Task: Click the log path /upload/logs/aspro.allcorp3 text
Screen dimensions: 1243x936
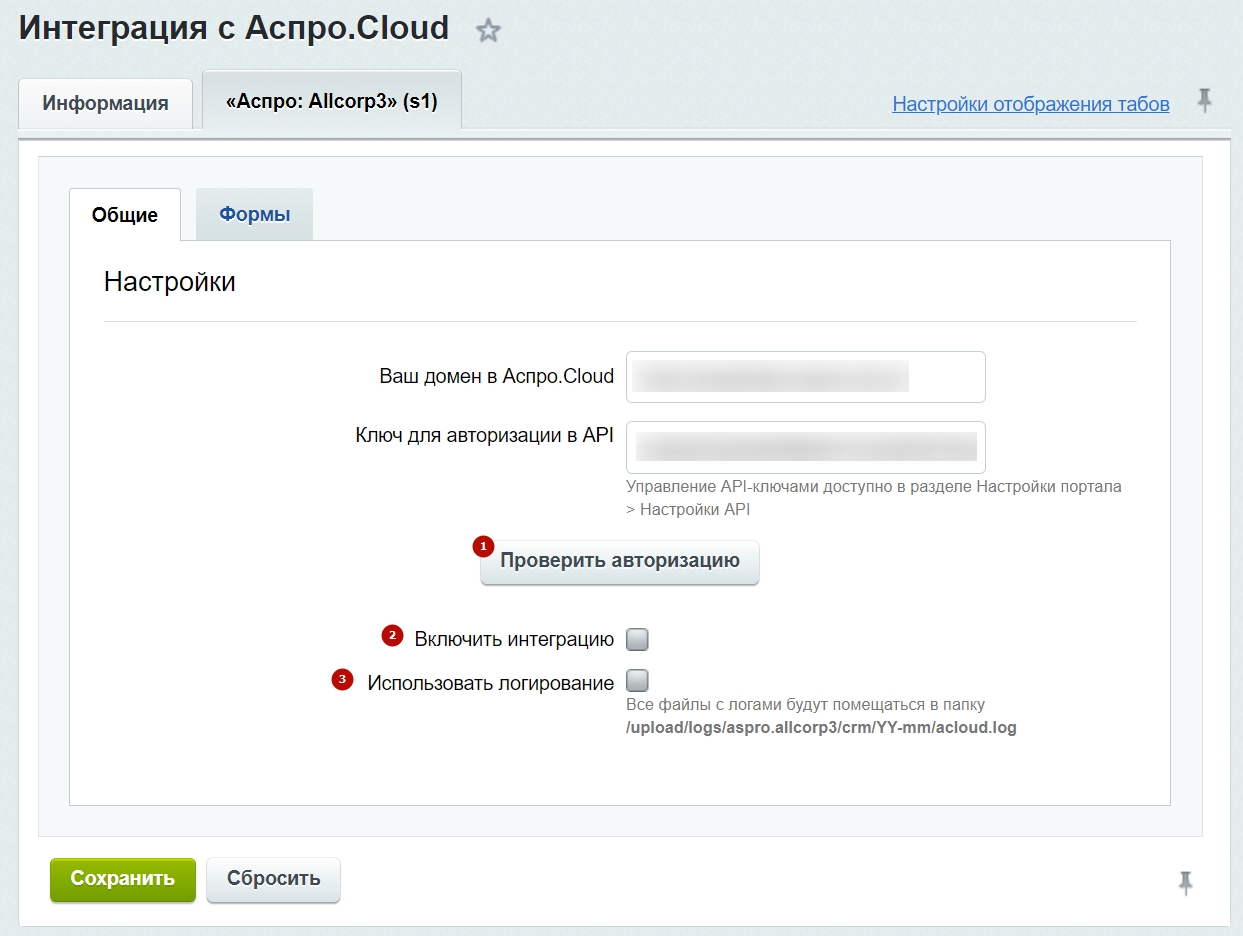Action: 821,728
